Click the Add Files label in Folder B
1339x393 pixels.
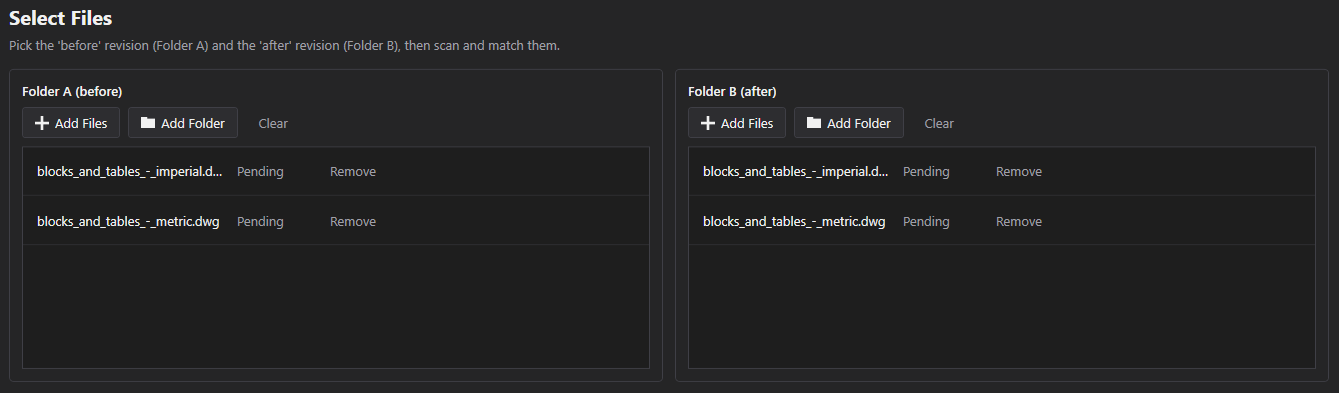point(747,123)
